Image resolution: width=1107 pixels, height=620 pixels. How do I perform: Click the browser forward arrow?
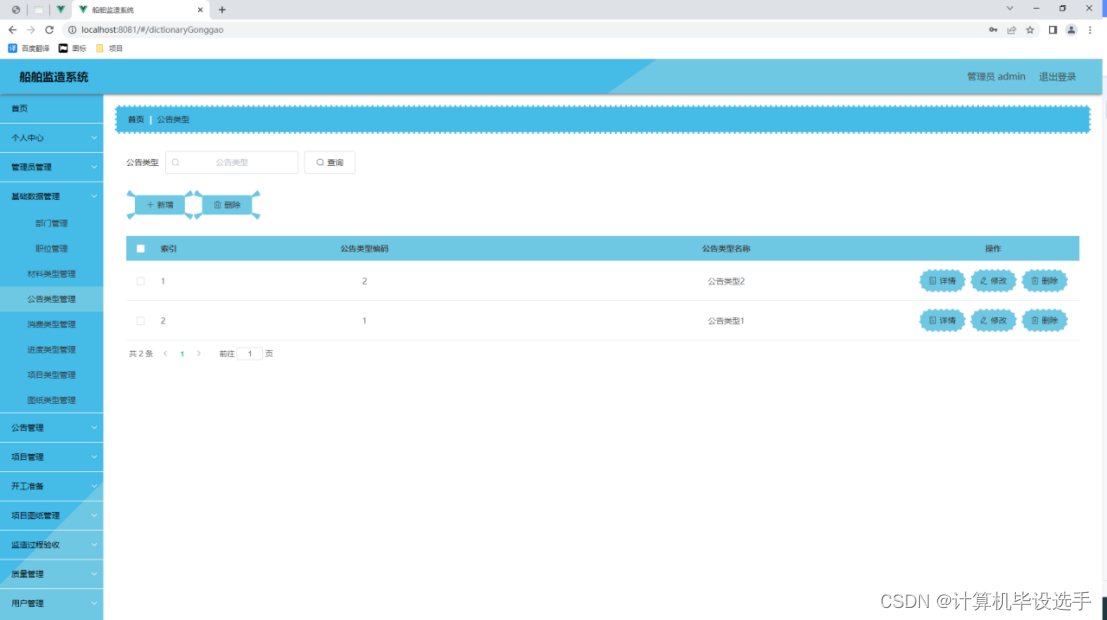point(31,30)
